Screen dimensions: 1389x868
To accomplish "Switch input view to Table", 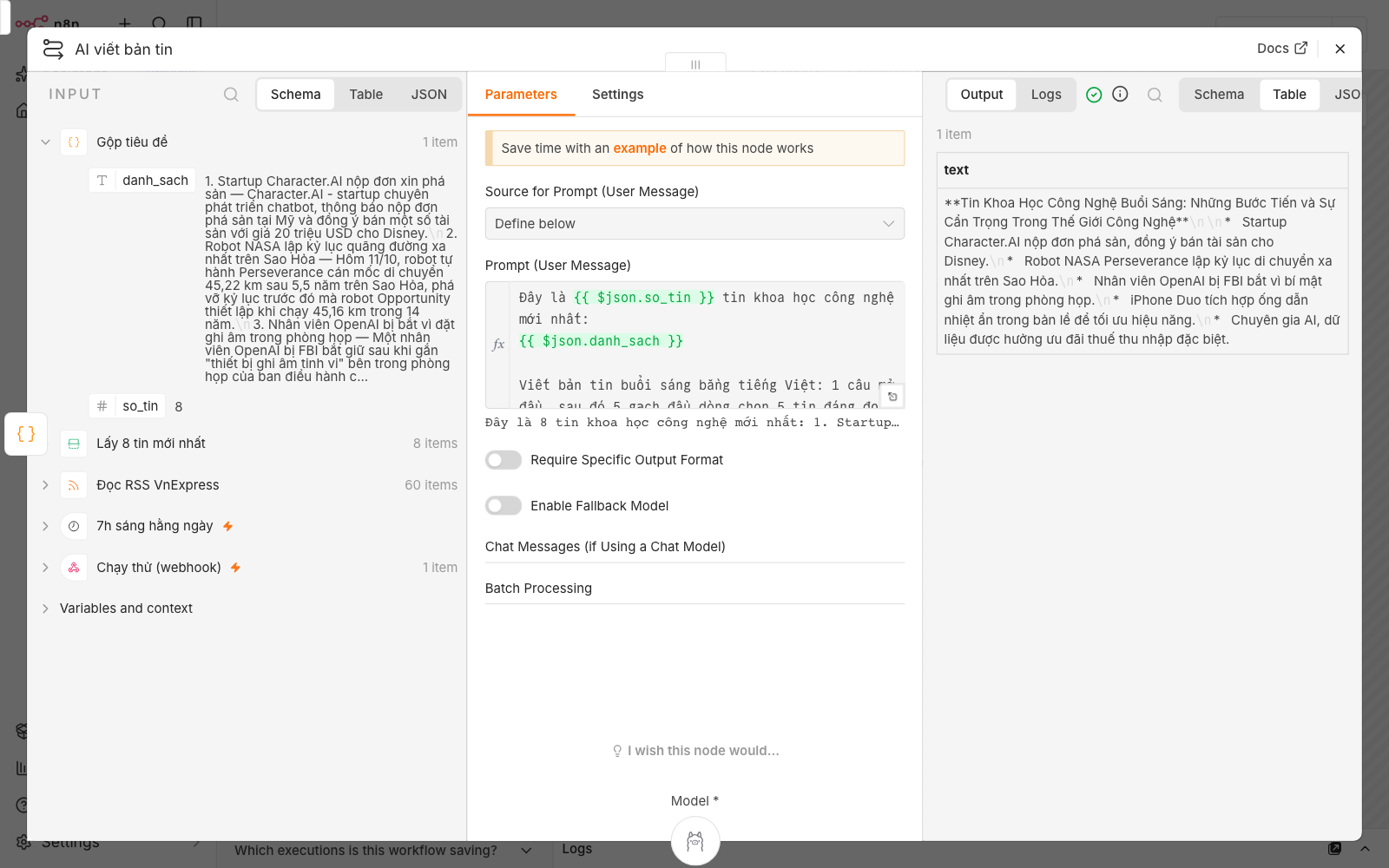I will (x=365, y=95).
